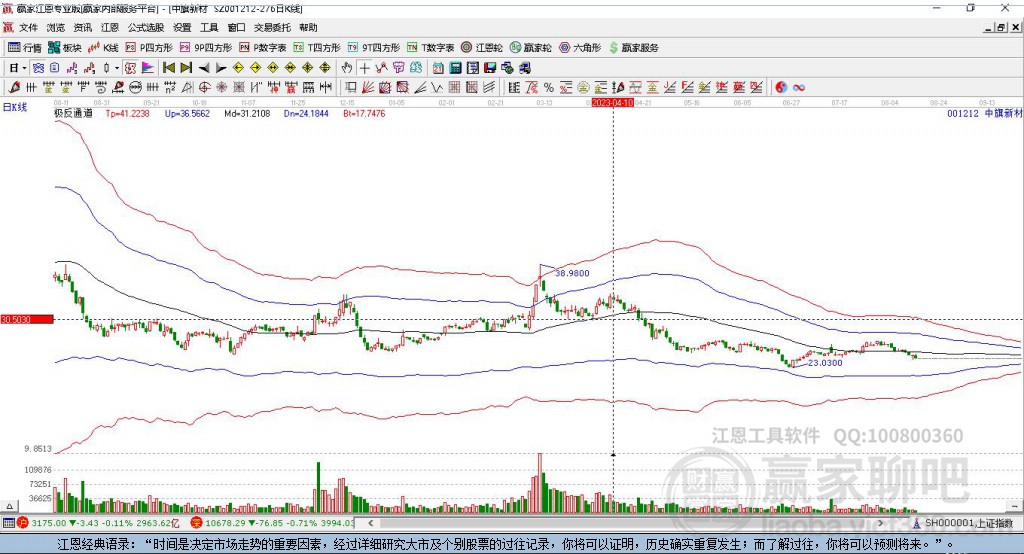
Task: Click the 沪 index status icon
Action: tap(23, 523)
